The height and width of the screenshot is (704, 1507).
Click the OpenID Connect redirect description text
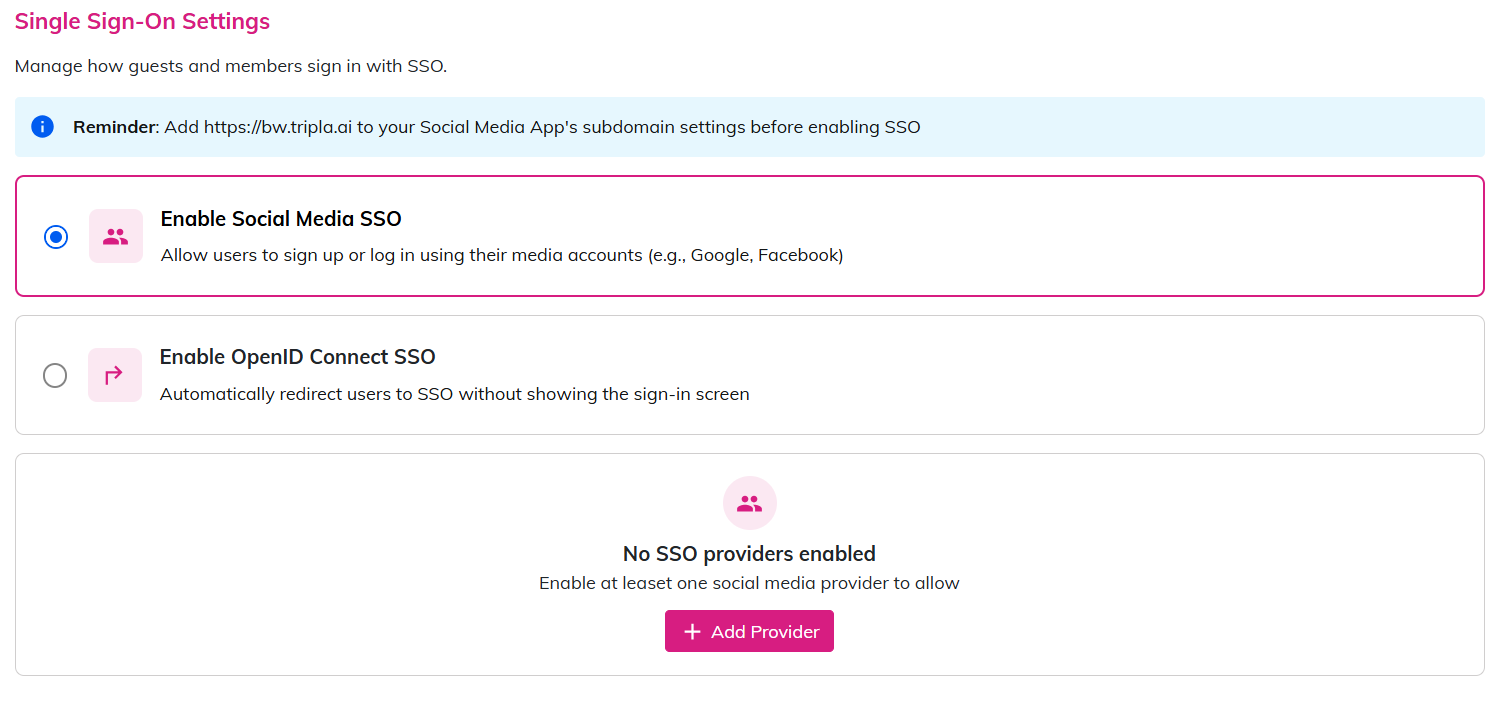click(454, 394)
